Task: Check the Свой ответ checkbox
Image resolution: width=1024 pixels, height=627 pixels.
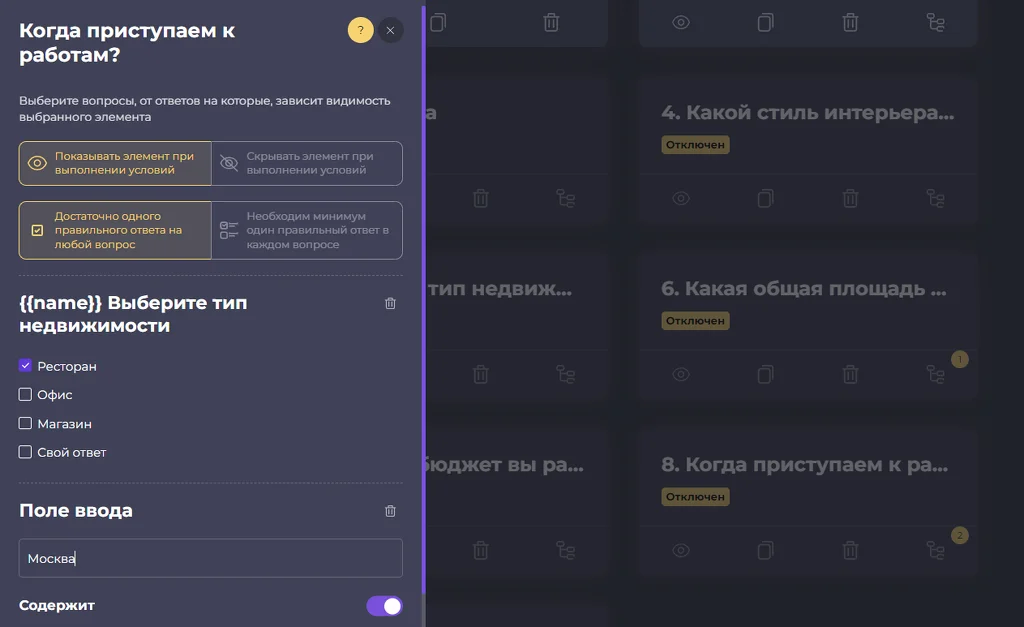Action: [x=25, y=452]
